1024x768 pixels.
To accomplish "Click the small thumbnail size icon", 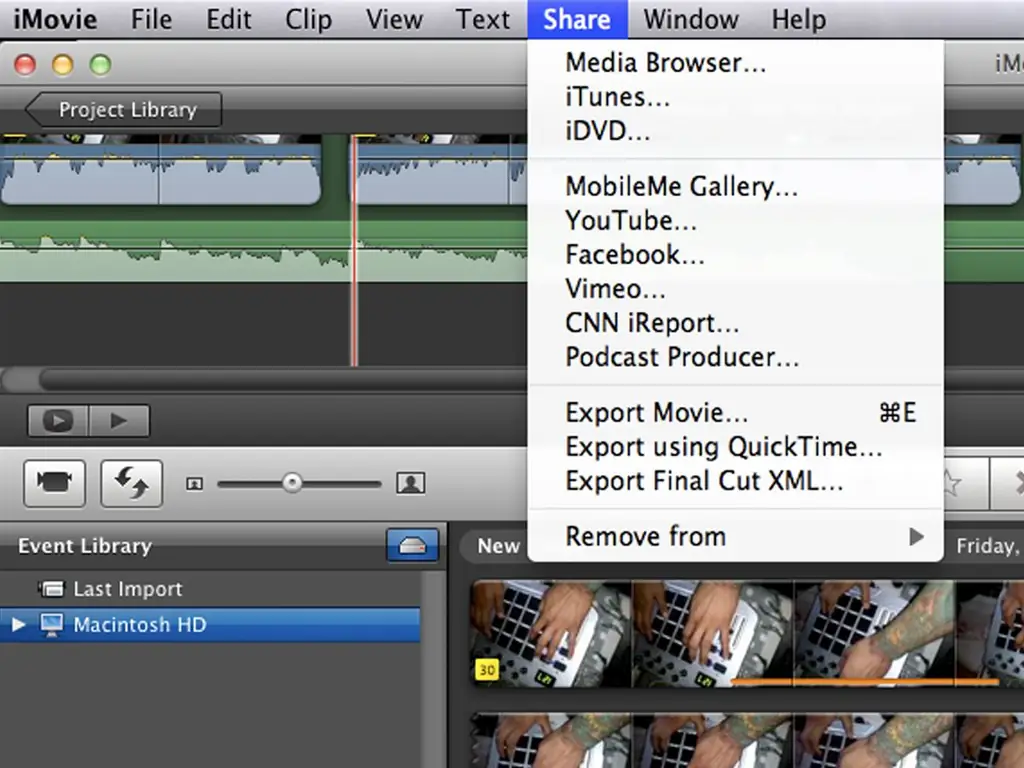I will click(194, 484).
